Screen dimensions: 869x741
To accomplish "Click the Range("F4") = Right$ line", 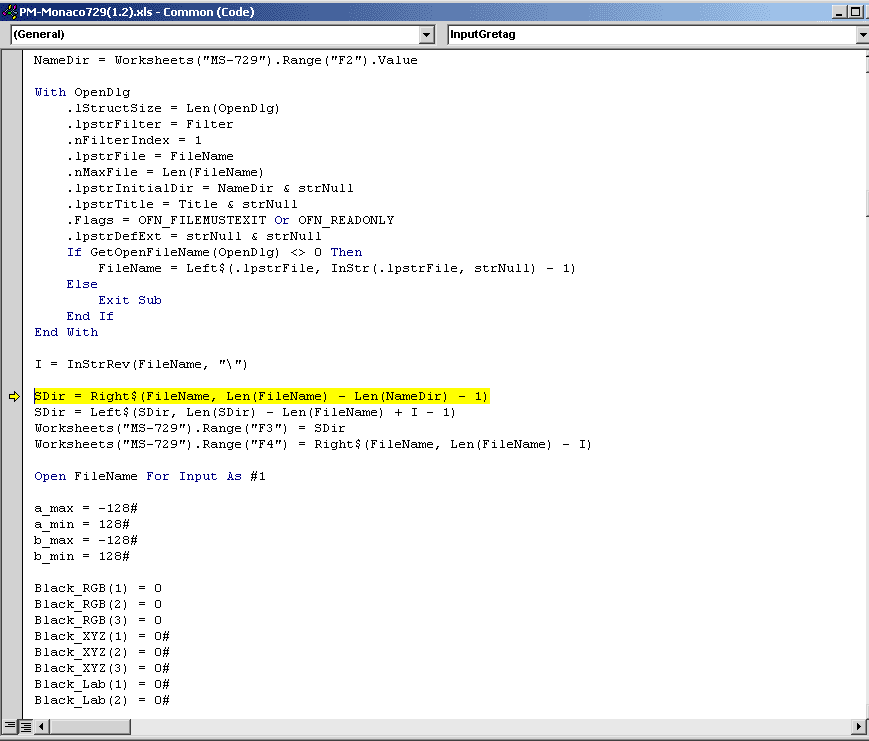I will click(313, 444).
